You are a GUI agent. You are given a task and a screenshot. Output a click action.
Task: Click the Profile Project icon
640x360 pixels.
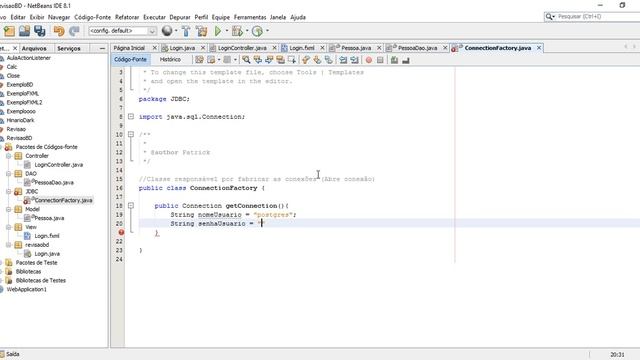(x=257, y=31)
